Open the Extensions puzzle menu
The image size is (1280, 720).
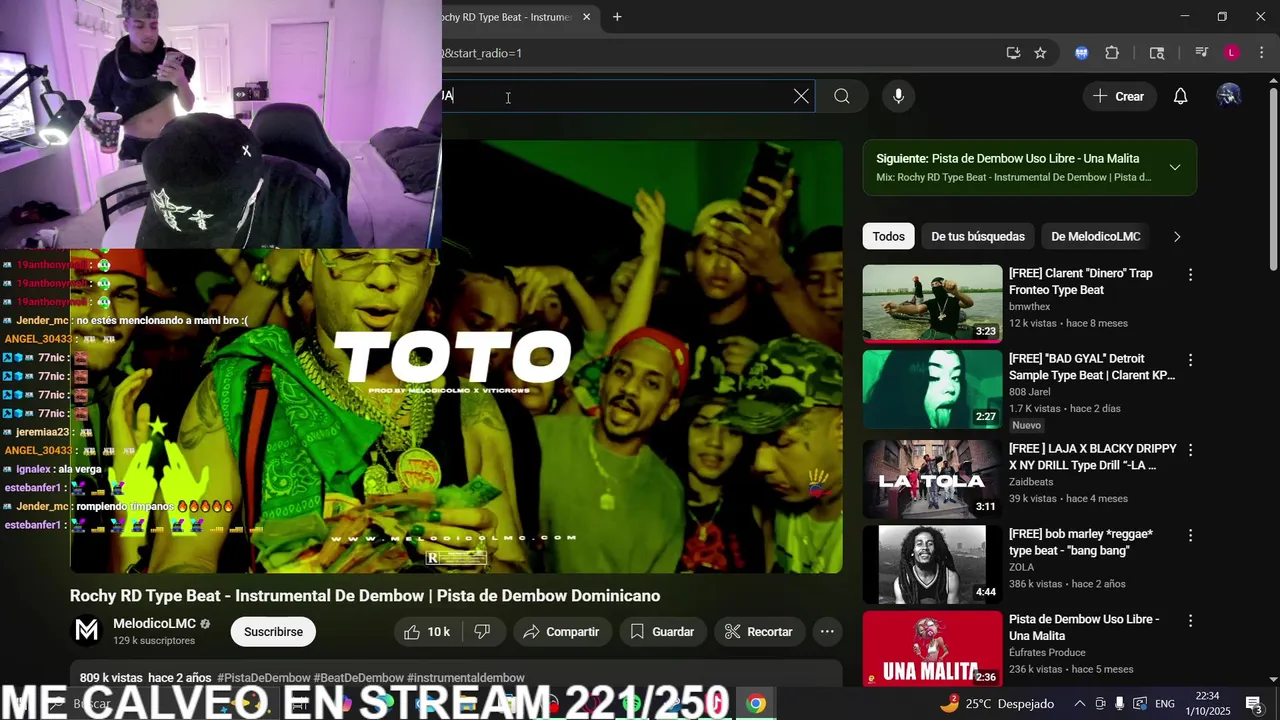[x=1112, y=53]
